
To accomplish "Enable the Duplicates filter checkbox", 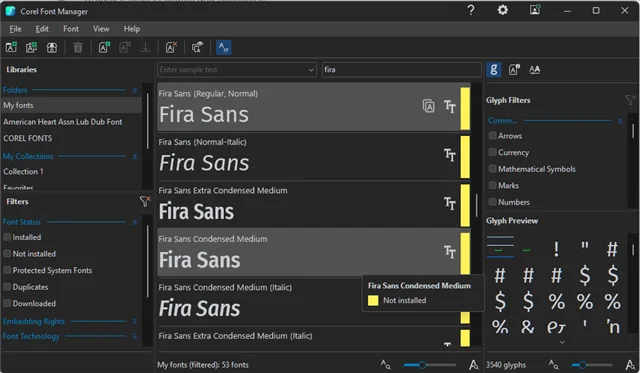I will tap(7, 286).
